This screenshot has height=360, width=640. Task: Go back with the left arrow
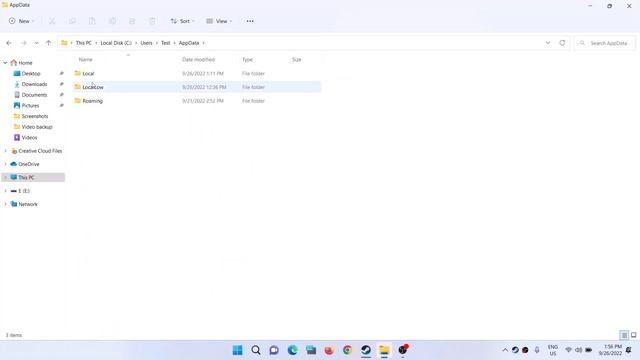9,43
